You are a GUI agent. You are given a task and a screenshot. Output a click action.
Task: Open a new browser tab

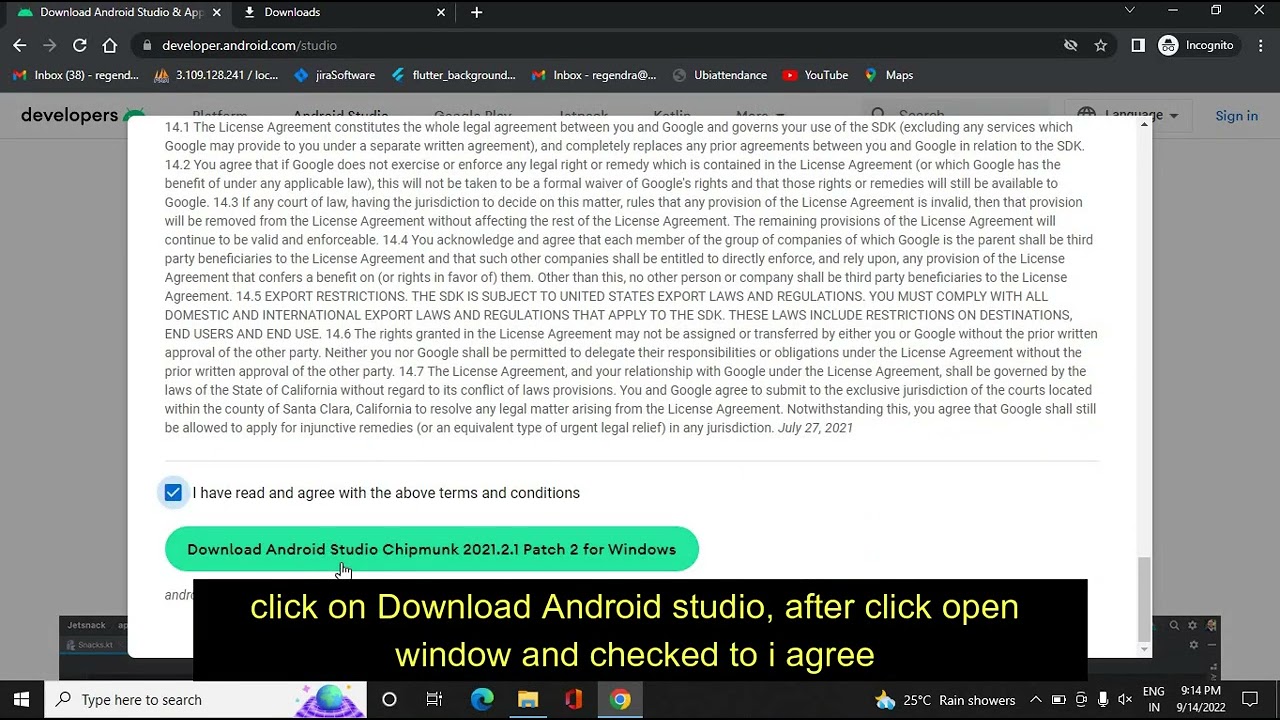[x=477, y=12]
